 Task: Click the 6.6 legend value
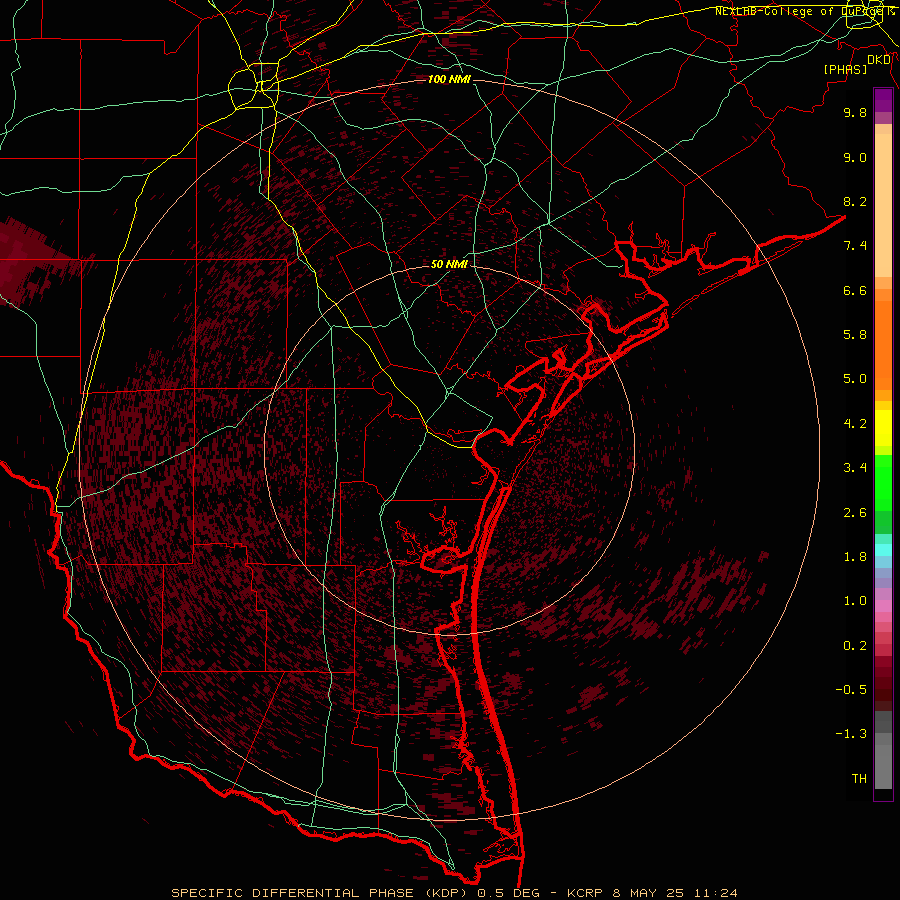855,290
